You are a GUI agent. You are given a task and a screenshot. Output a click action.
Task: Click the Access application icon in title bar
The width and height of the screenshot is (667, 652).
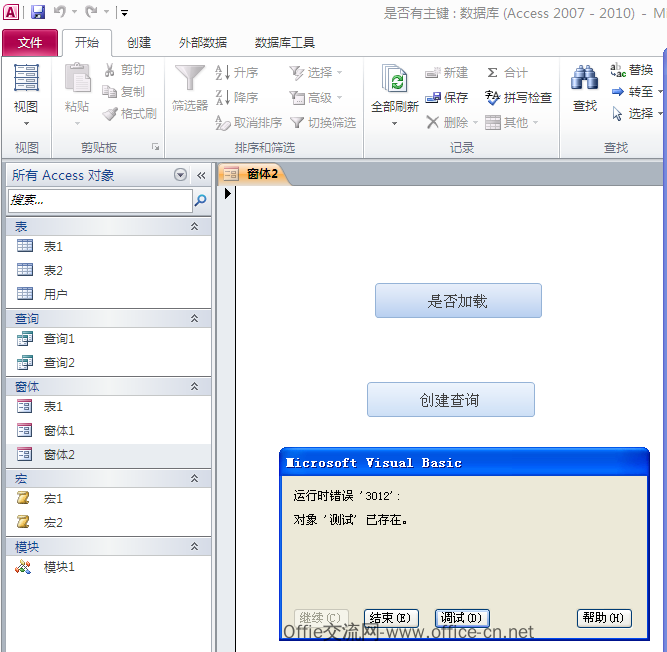(x=11, y=12)
